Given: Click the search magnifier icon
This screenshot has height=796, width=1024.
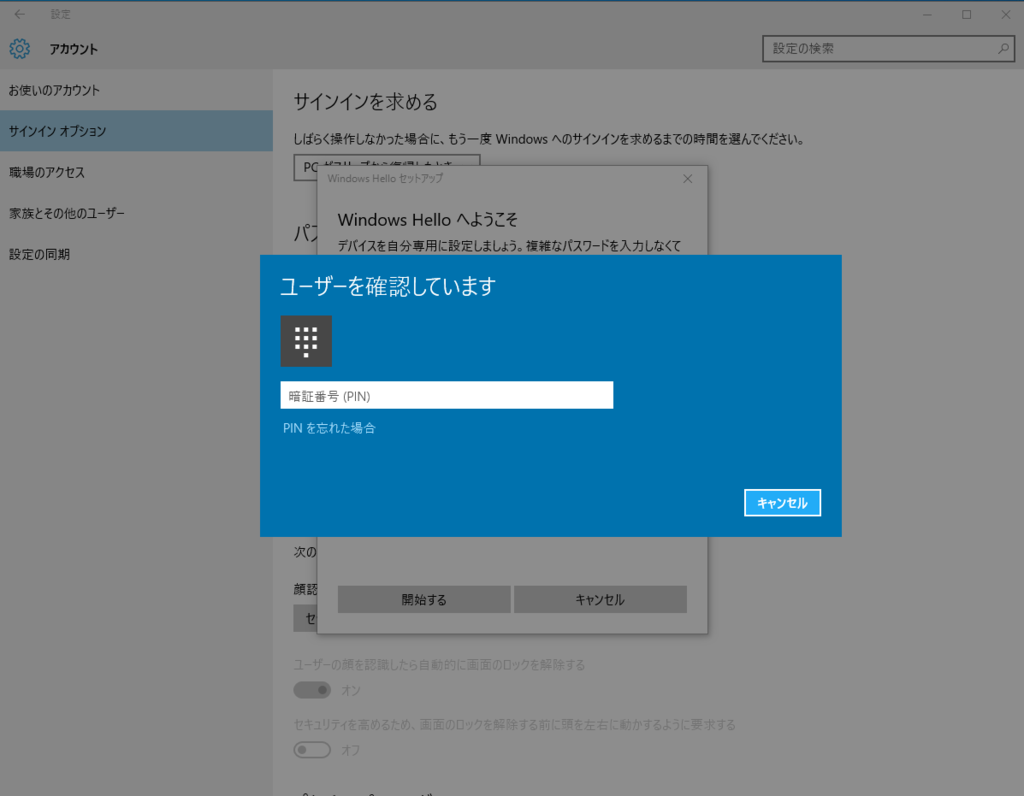Looking at the screenshot, I should pyautogui.click(x=1003, y=48).
